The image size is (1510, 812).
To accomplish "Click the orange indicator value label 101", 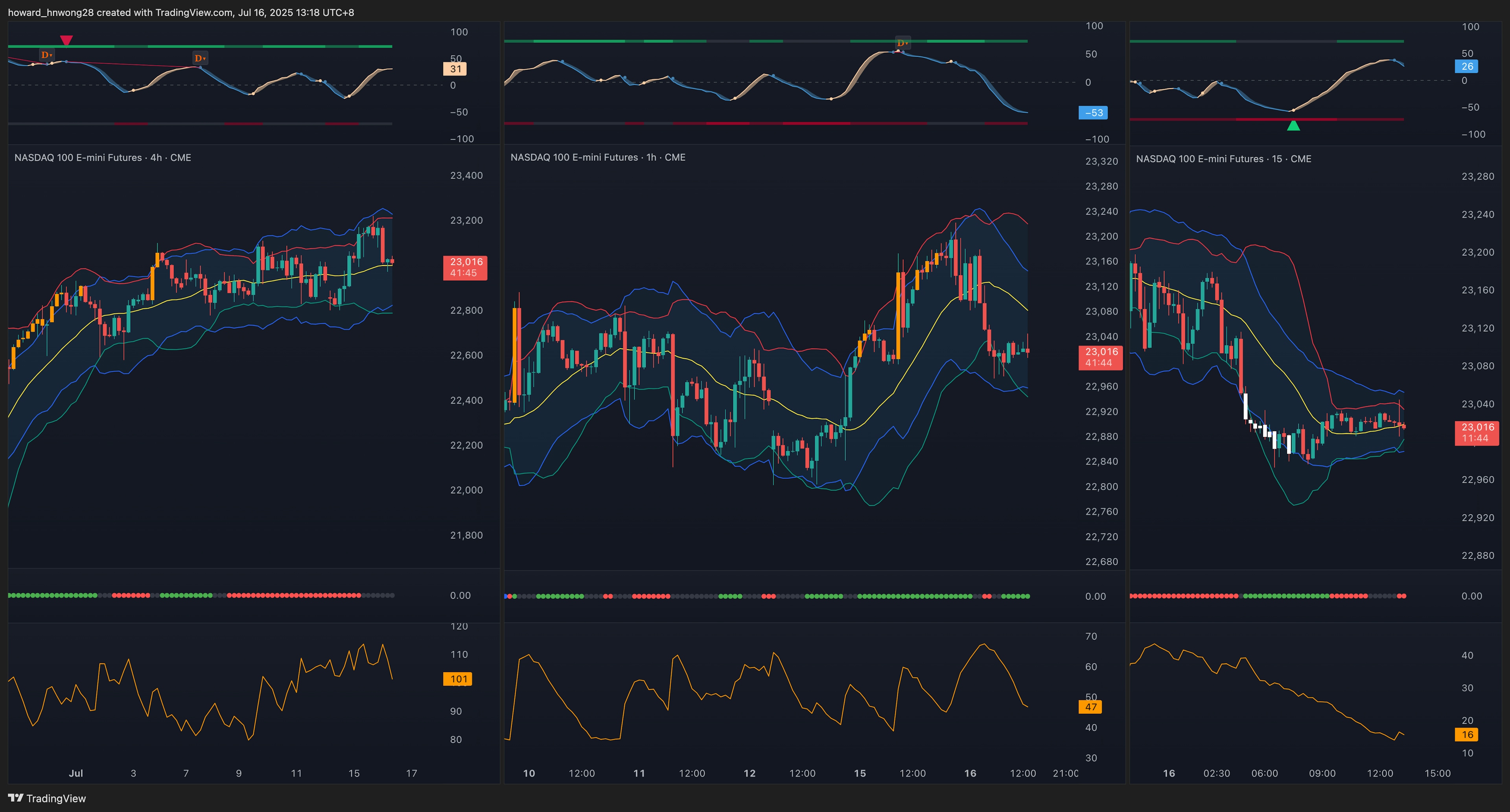I will pyautogui.click(x=457, y=679).
